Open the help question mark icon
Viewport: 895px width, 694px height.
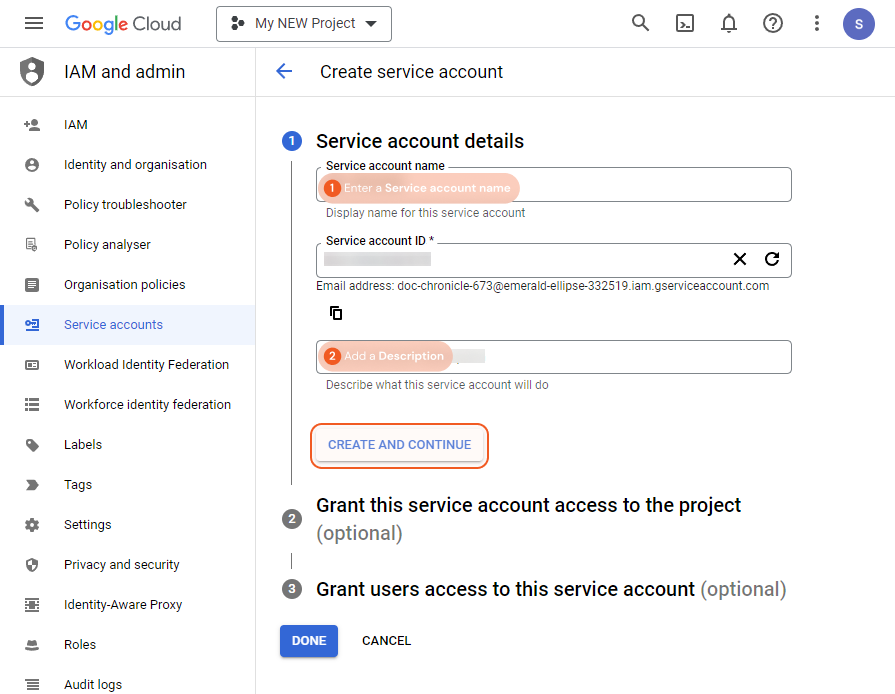(x=773, y=23)
